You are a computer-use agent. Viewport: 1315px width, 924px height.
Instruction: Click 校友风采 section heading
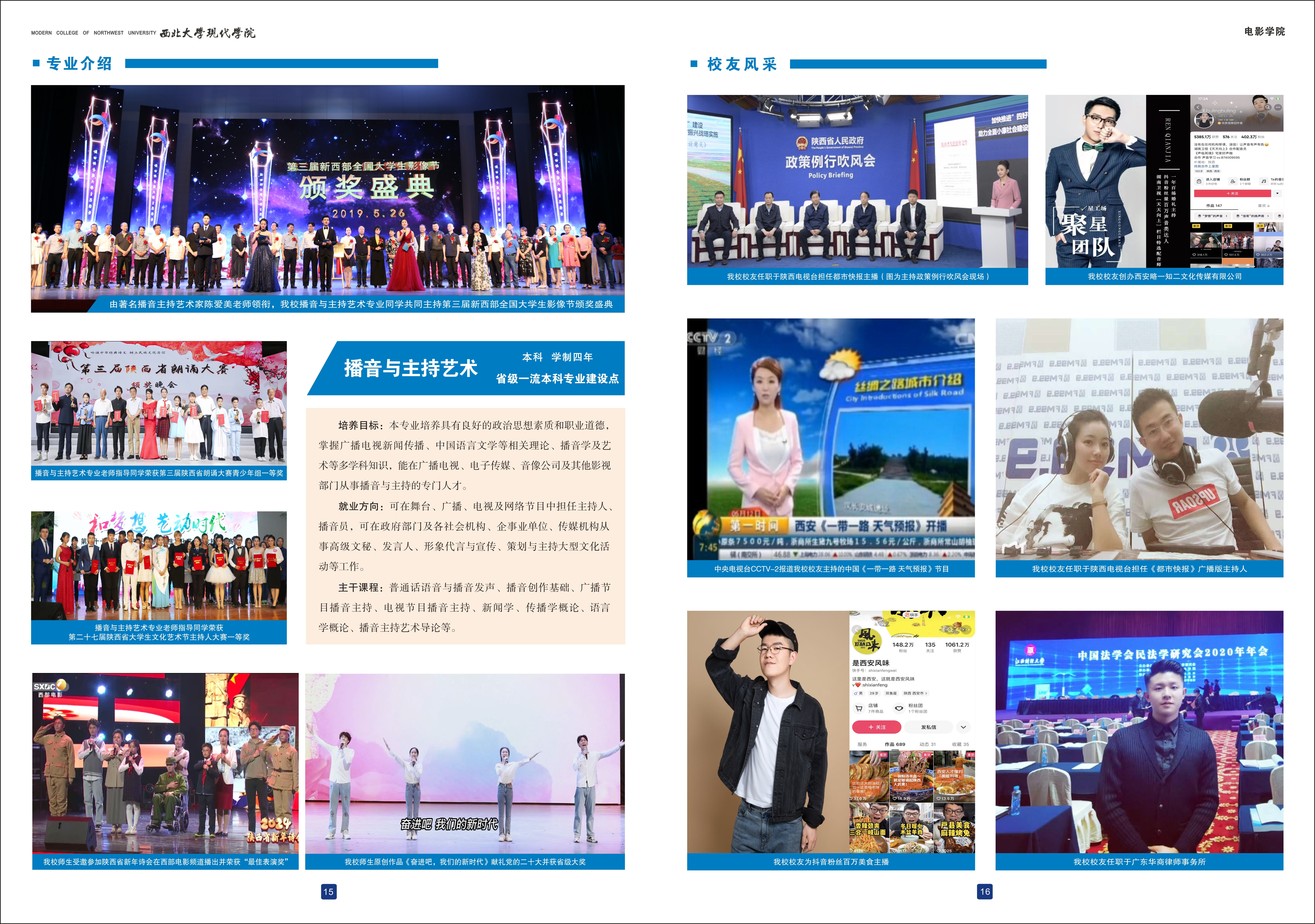coord(742,64)
